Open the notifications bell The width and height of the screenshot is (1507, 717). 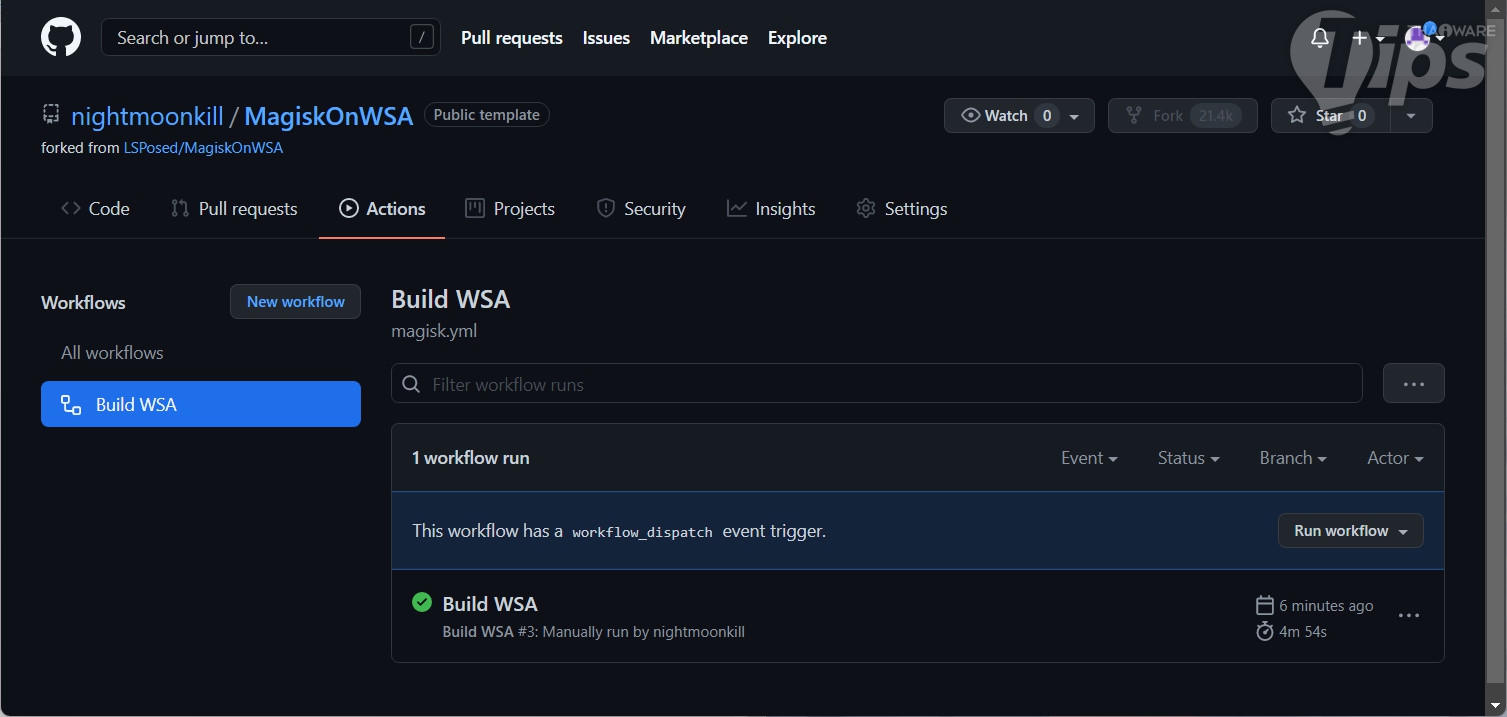tap(1320, 38)
